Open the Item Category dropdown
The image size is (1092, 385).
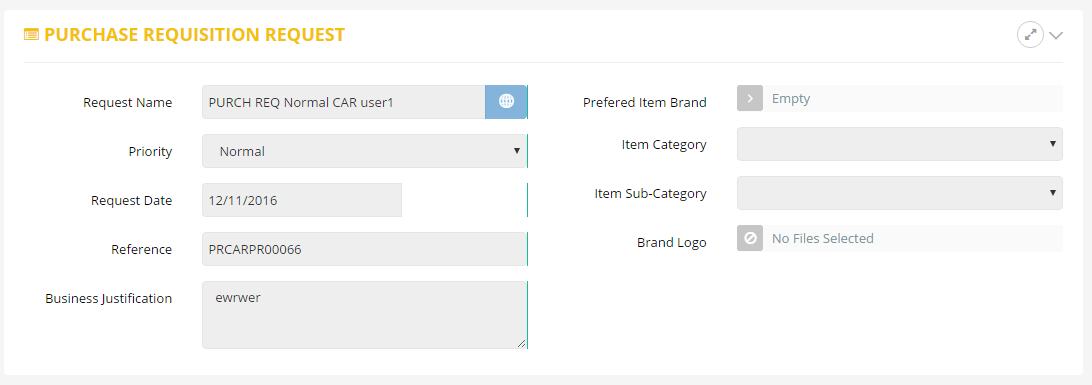click(900, 144)
